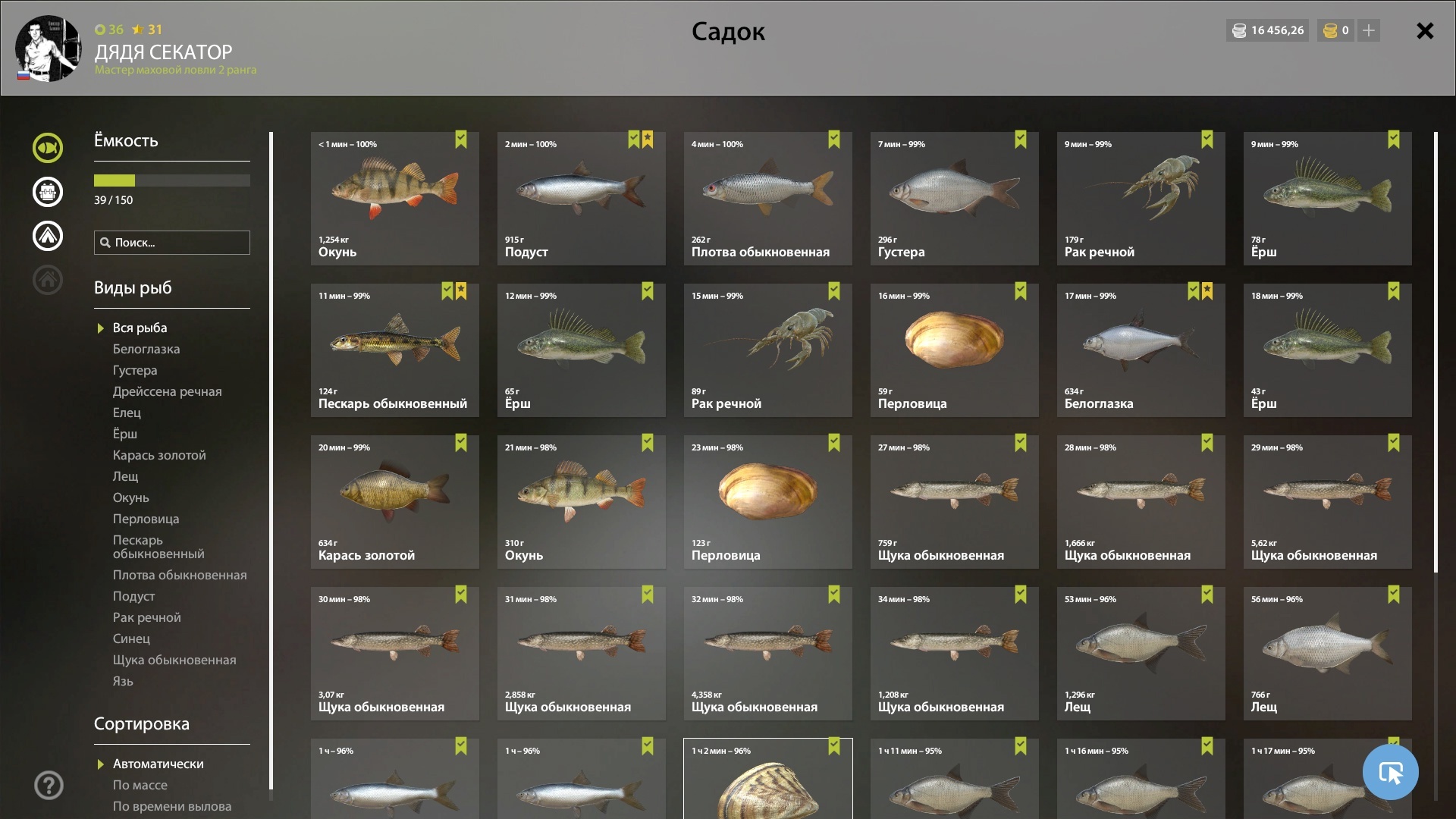Toggle the green bookmark on the Окунь 1,254 кг card
Screen dimensions: 1456x819
point(461,140)
